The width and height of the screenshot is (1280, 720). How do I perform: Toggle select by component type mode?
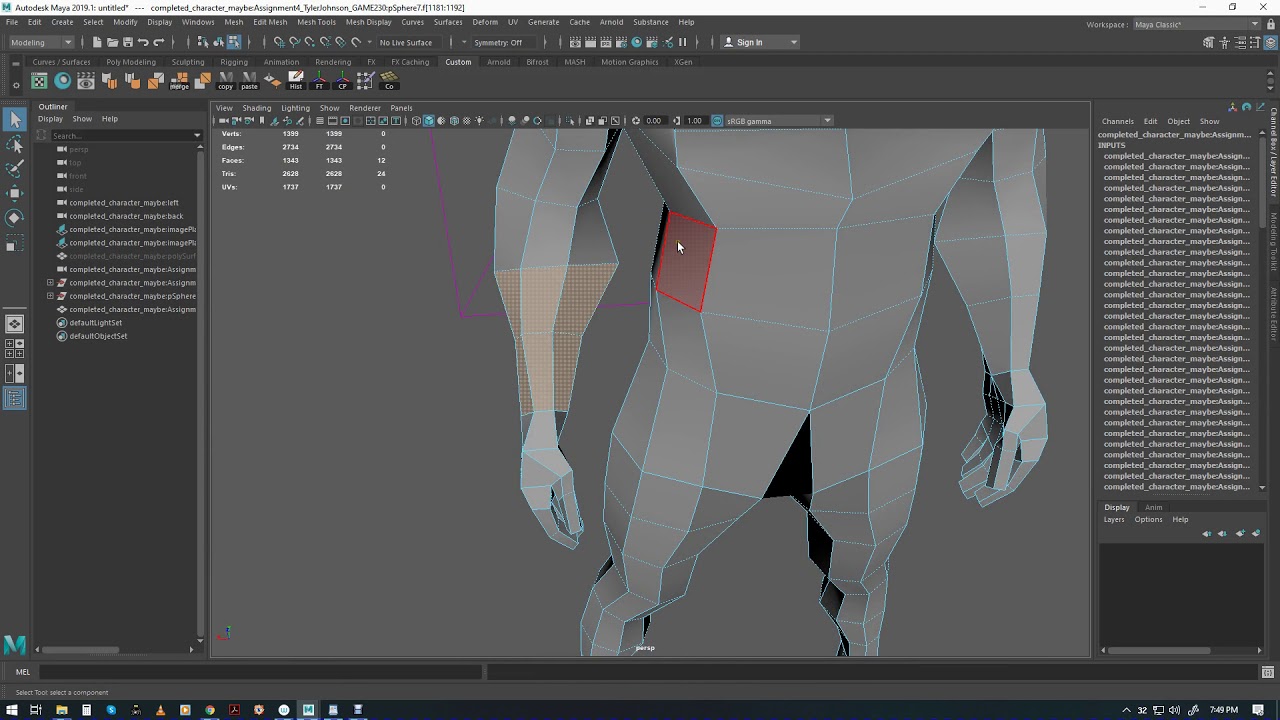tap(233, 42)
